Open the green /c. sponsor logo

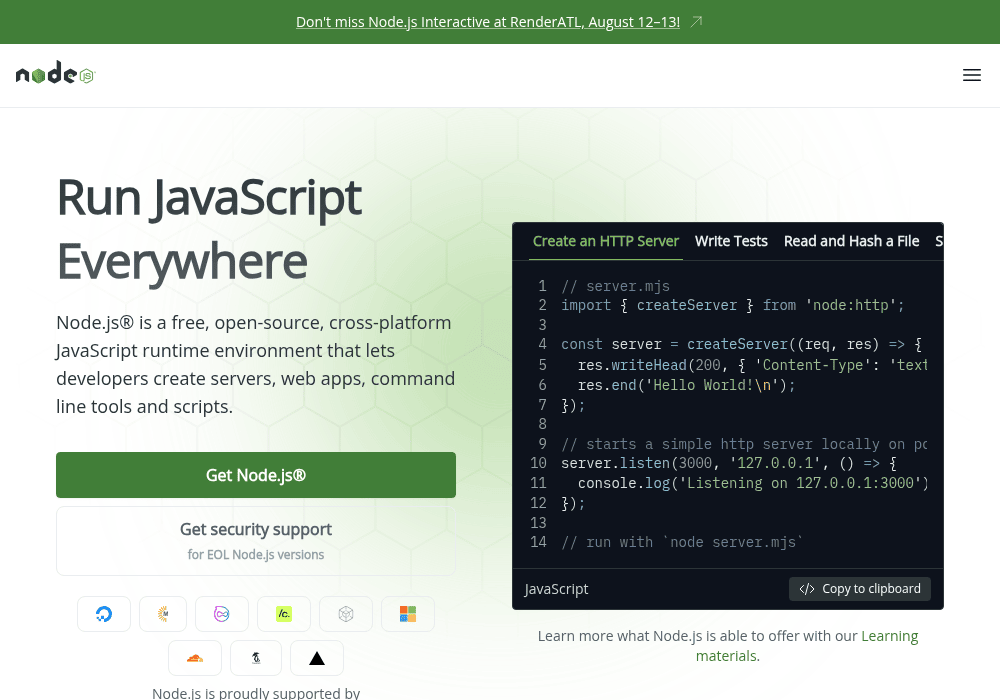pyautogui.click(x=284, y=614)
